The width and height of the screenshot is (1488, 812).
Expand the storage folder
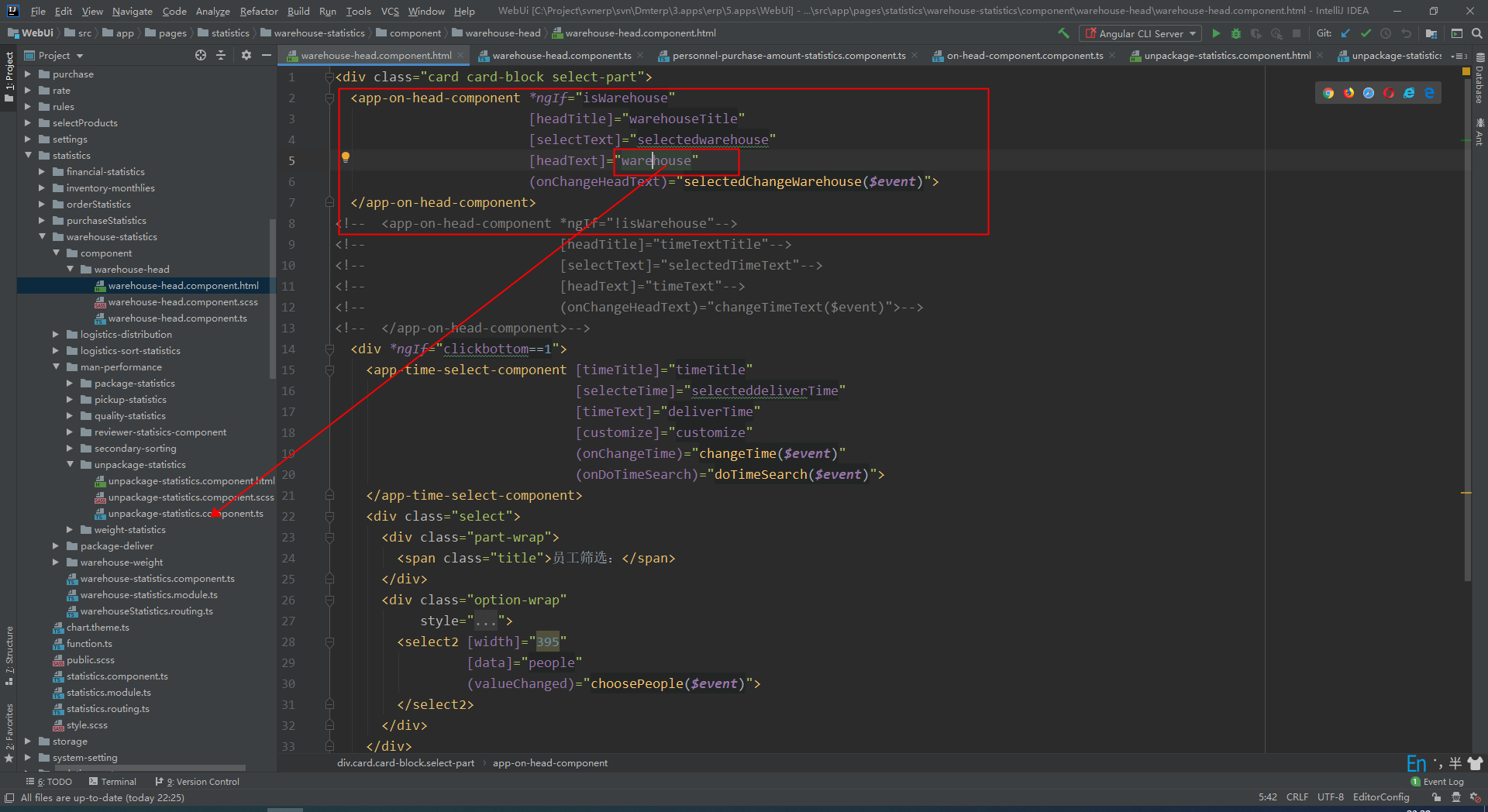pyautogui.click(x=28, y=741)
